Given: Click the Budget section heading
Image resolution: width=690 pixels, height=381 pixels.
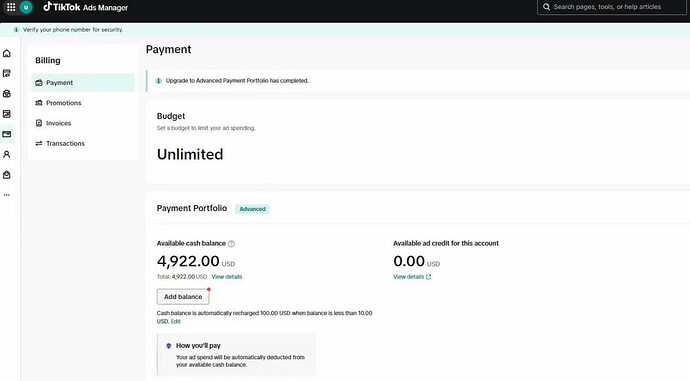Looking at the screenshot, I should click(171, 116).
